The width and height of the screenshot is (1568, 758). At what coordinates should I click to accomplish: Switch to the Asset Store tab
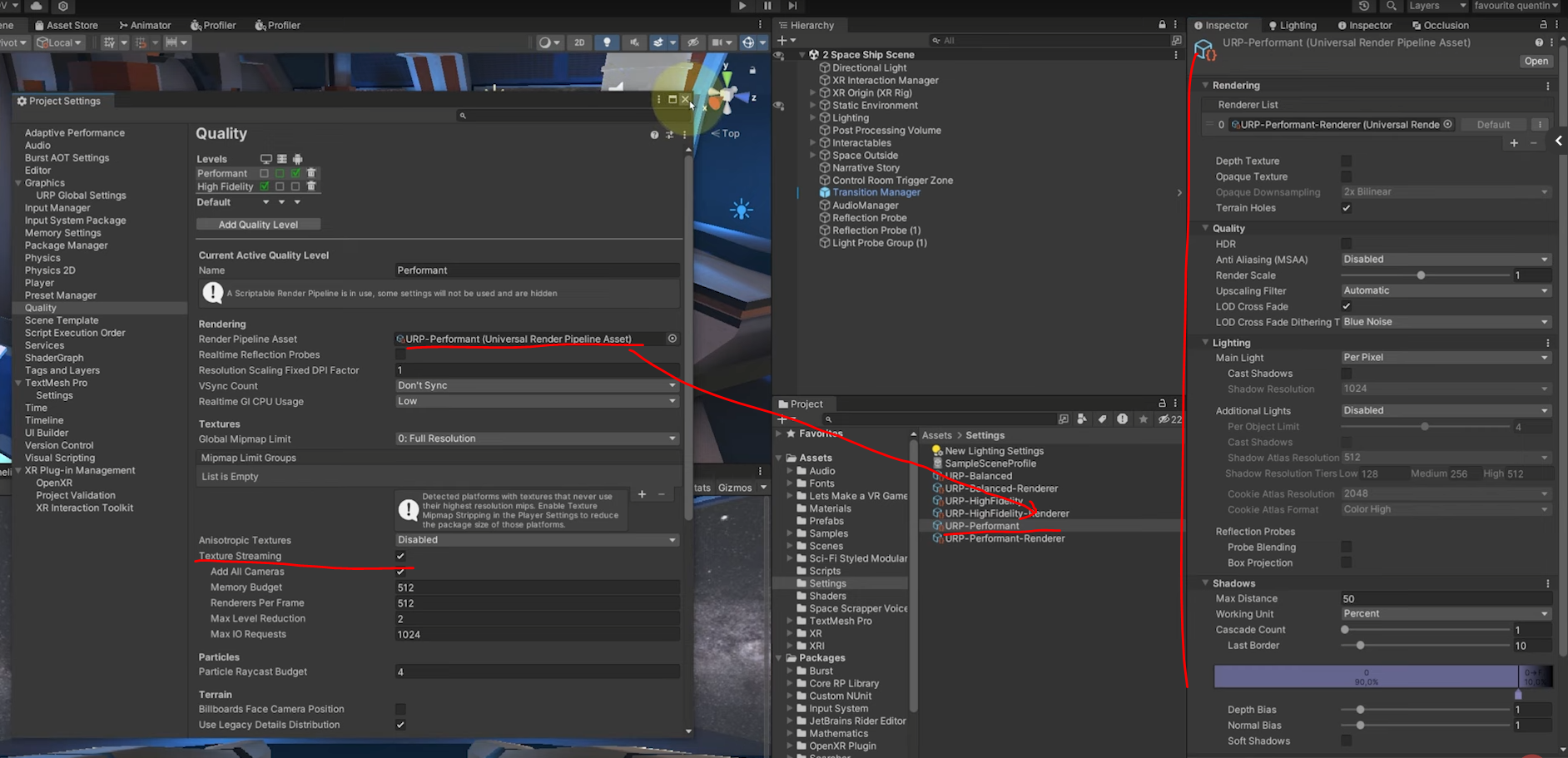[x=66, y=25]
